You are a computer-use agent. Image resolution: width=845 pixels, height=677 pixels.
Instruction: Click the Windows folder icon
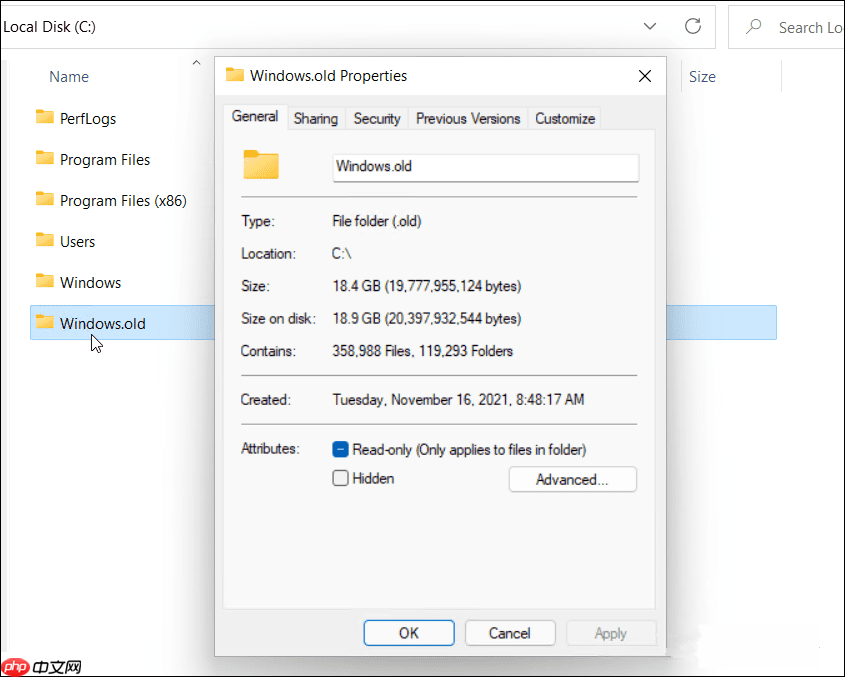(x=44, y=281)
